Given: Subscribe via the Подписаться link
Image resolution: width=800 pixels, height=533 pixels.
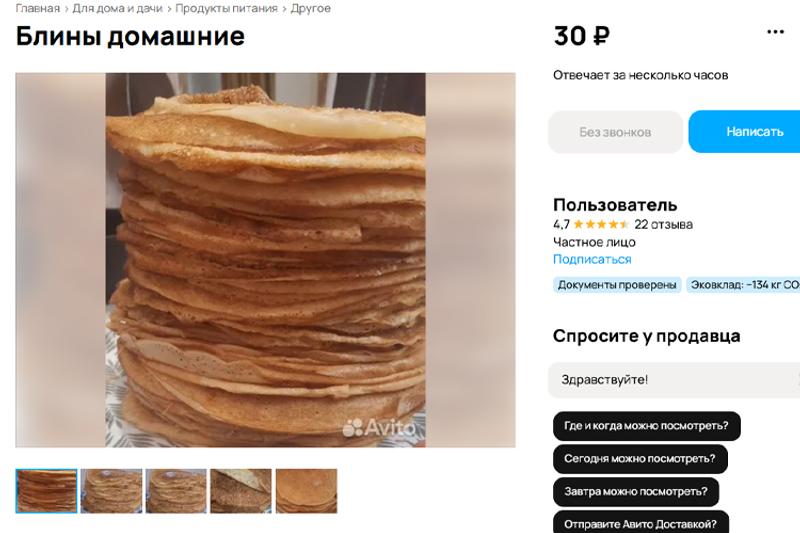Looking at the screenshot, I should coord(592,259).
